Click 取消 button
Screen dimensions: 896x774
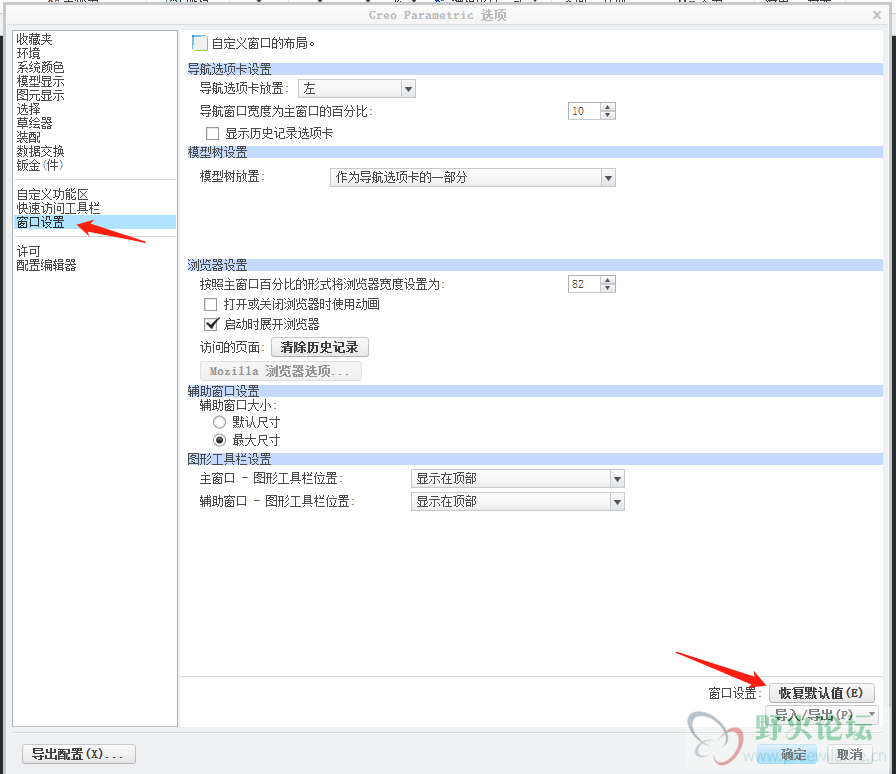(x=850, y=754)
